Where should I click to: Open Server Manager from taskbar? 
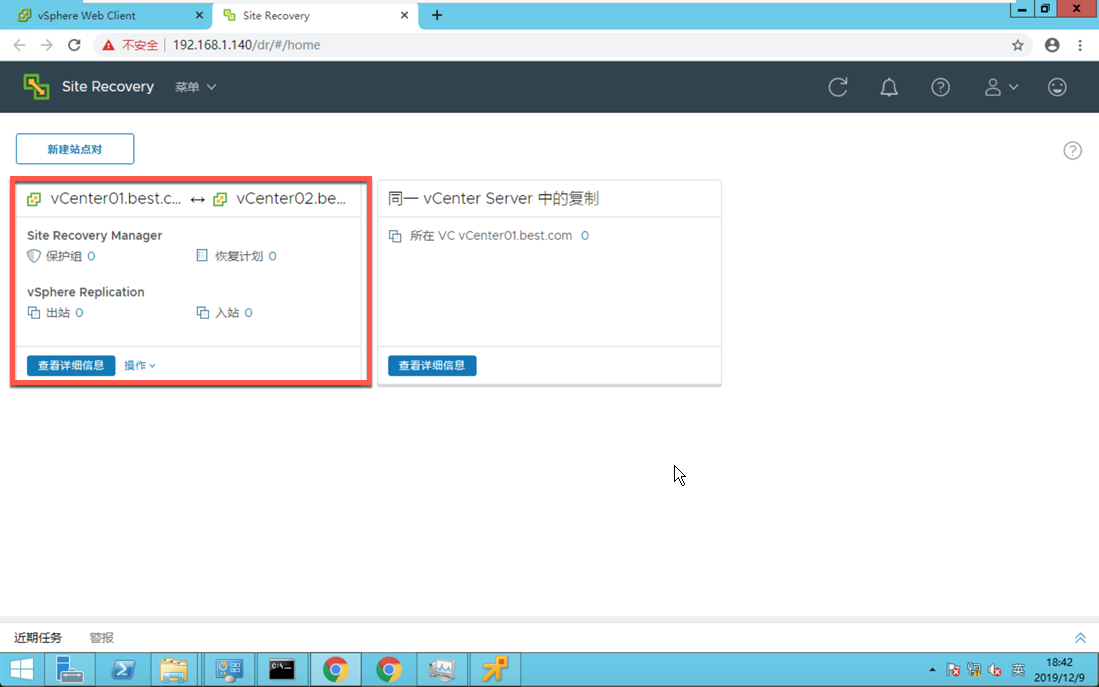(69, 669)
